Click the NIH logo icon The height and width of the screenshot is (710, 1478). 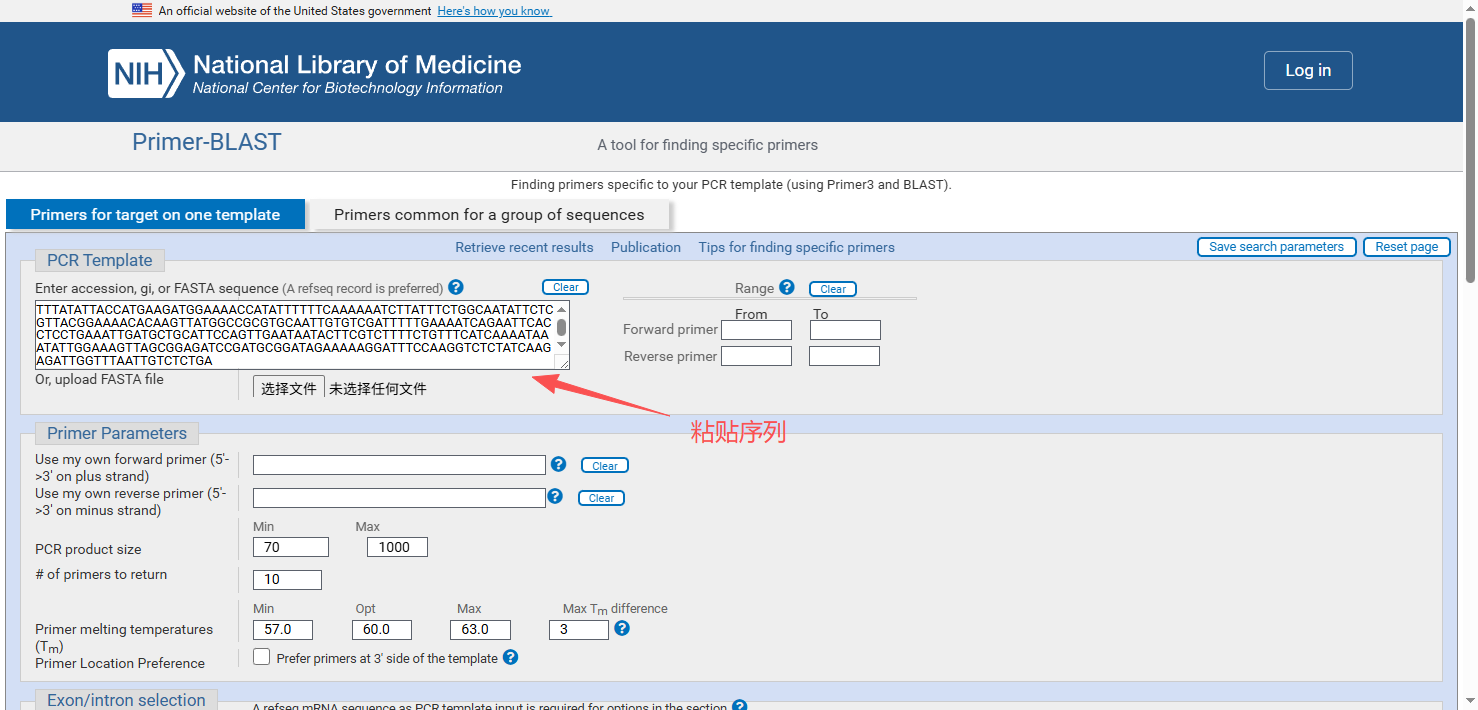tap(146, 73)
